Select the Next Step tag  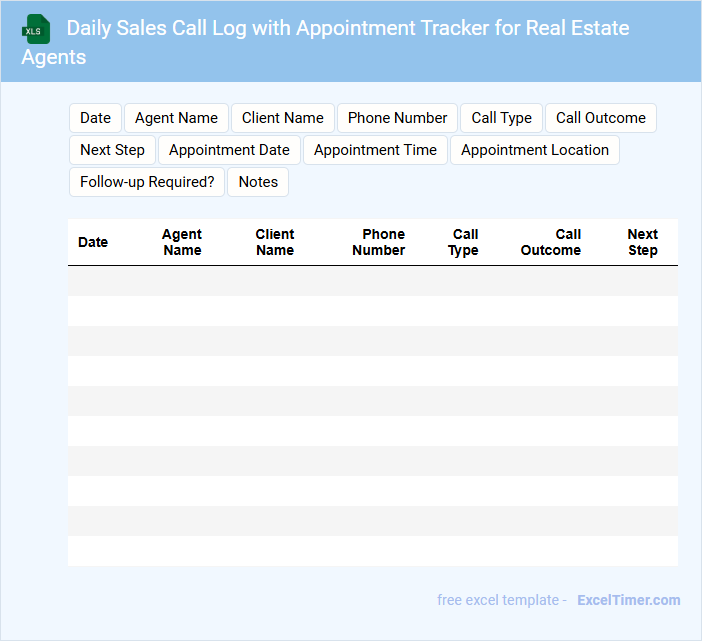tap(112, 150)
